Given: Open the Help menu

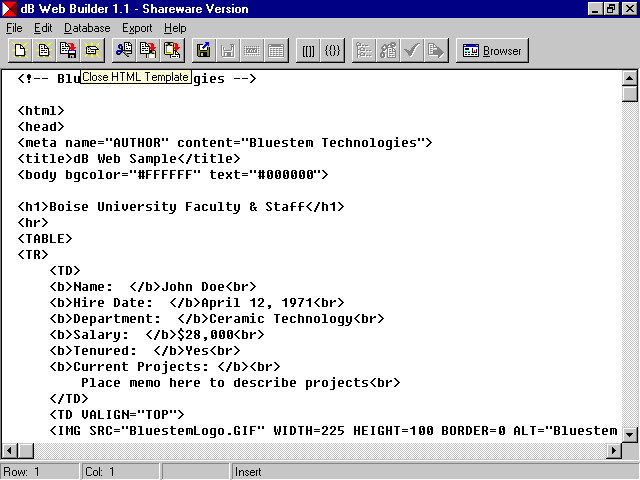Looking at the screenshot, I should [x=175, y=28].
